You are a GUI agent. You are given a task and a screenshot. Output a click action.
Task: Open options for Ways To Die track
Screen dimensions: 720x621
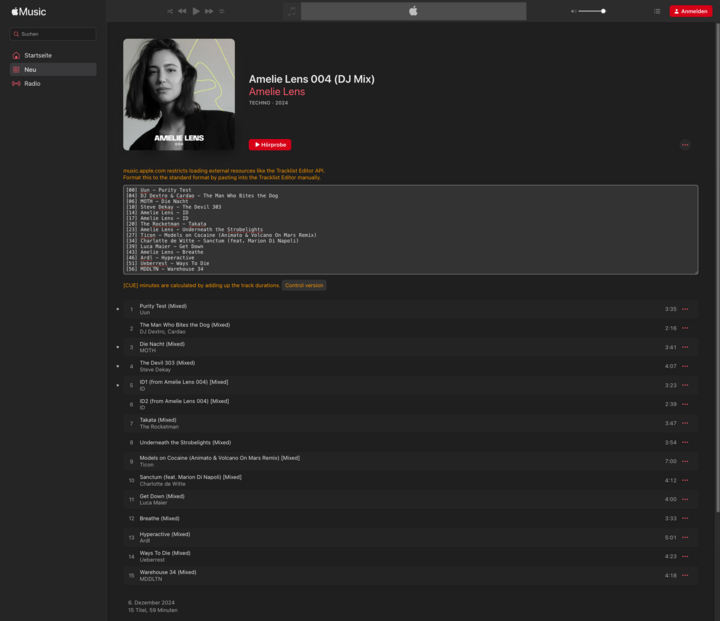point(685,556)
